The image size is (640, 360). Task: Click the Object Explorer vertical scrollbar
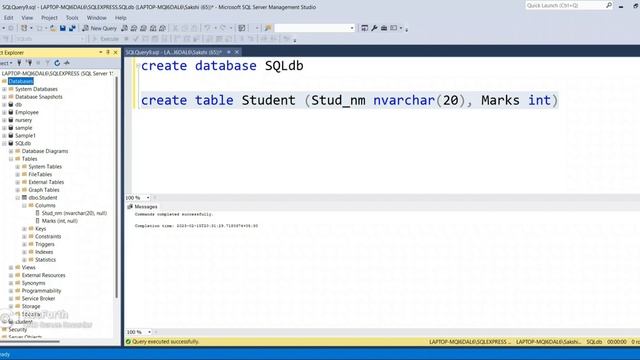pyautogui.click(x=116, y=188)
